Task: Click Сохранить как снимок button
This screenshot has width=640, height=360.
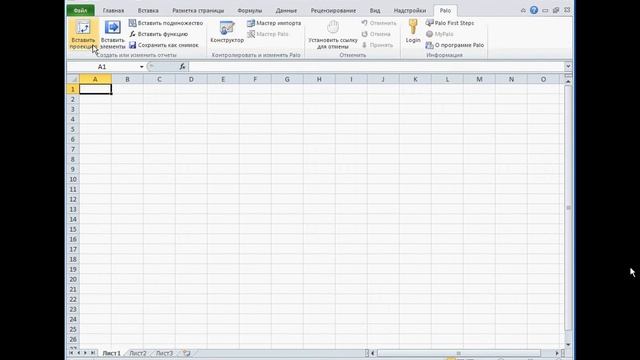Action: tap(164, 45)
